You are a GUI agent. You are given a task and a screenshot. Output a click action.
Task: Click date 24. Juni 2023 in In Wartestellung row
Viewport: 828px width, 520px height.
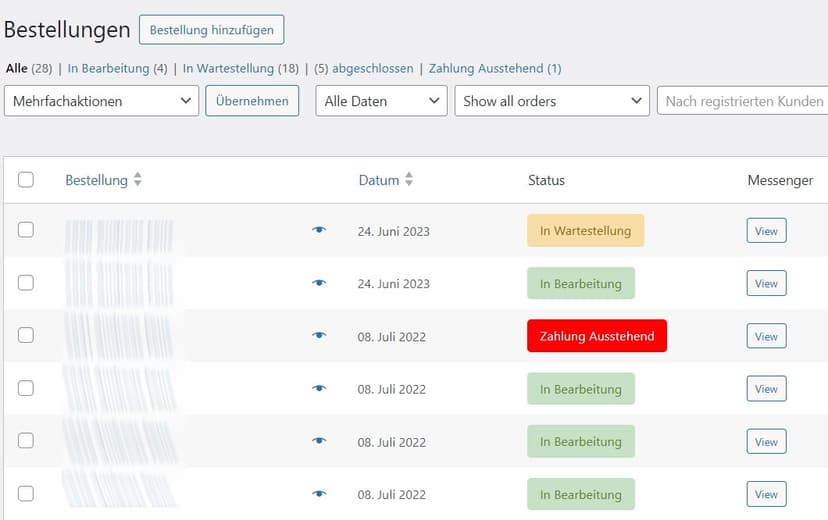393,231
